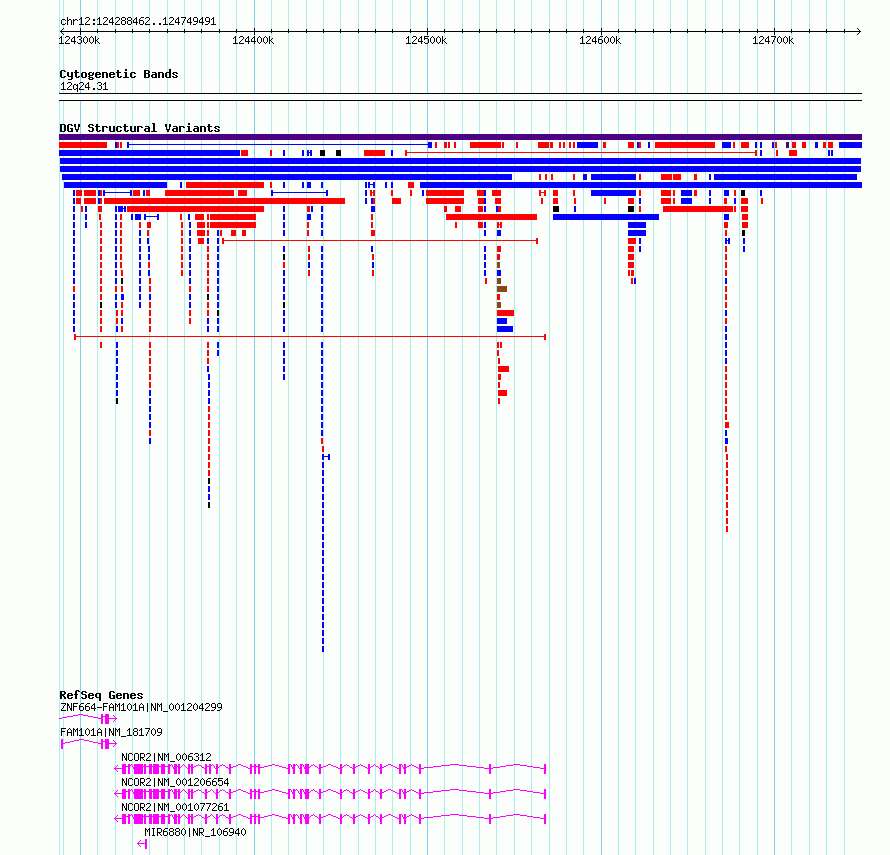Screen dimensions: 890x855
Task: Click the 124500k ruler label
Action: pos(426,40)
